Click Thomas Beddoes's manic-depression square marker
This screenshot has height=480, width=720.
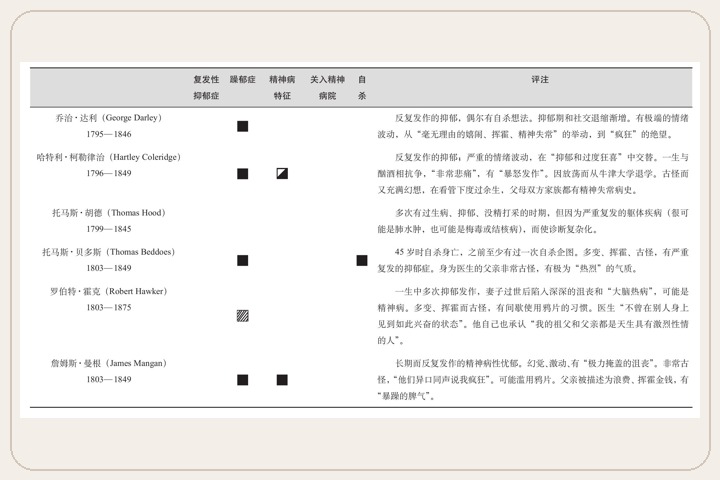[x=242, y=260]
